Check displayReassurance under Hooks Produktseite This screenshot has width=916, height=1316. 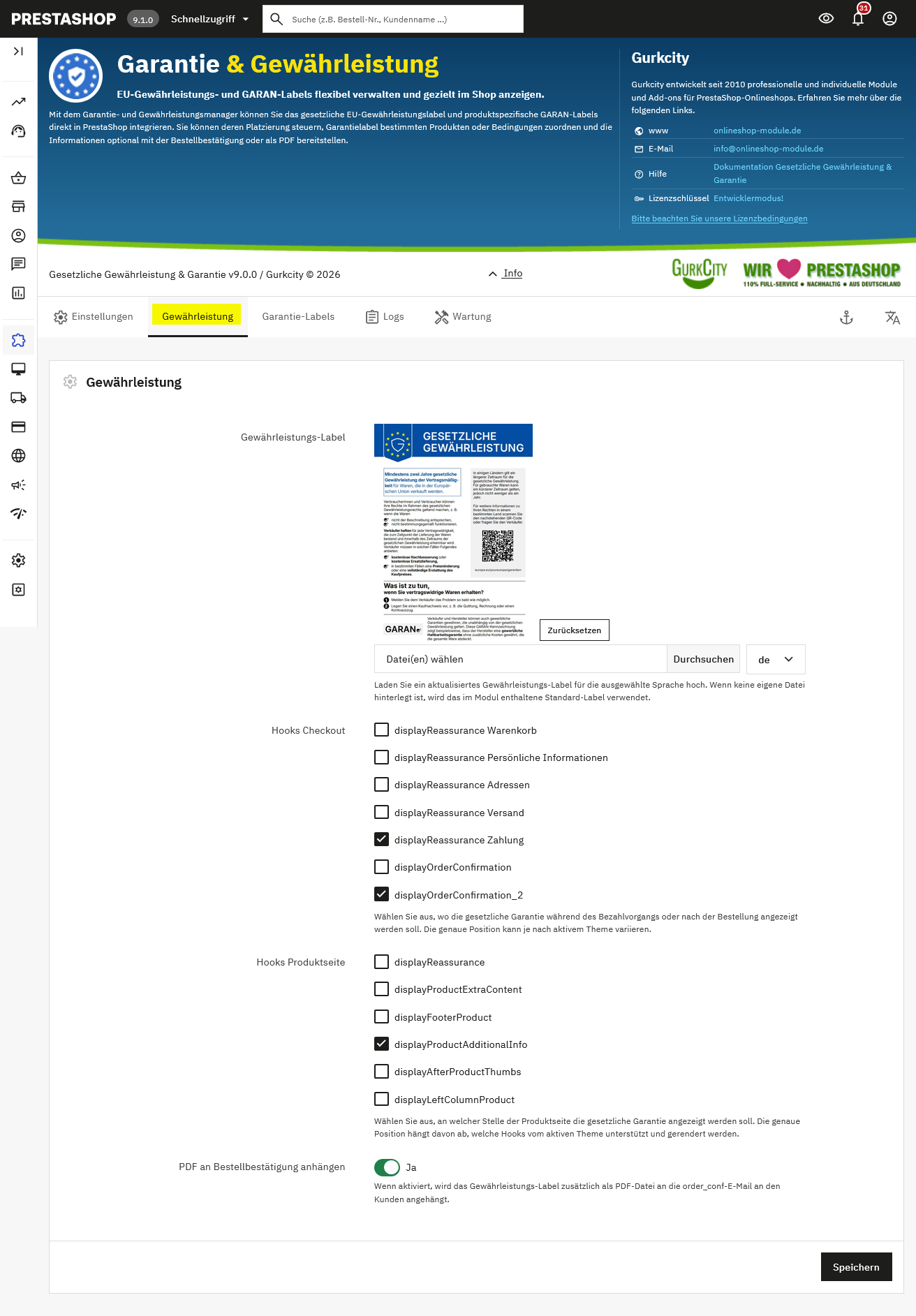(381, 961)
